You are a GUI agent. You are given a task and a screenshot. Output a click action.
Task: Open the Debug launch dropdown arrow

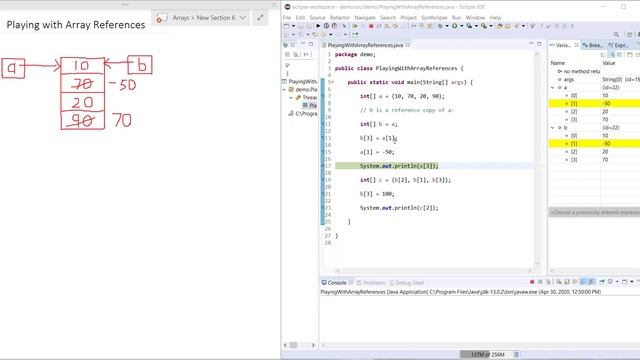(x=447, y=26)
